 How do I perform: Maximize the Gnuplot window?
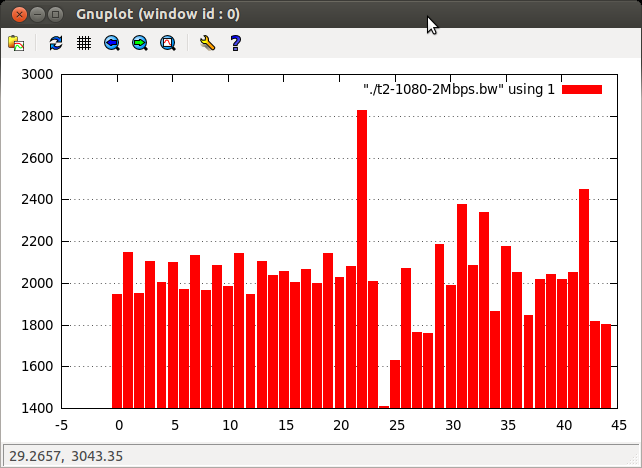click(x=56, y=15)
